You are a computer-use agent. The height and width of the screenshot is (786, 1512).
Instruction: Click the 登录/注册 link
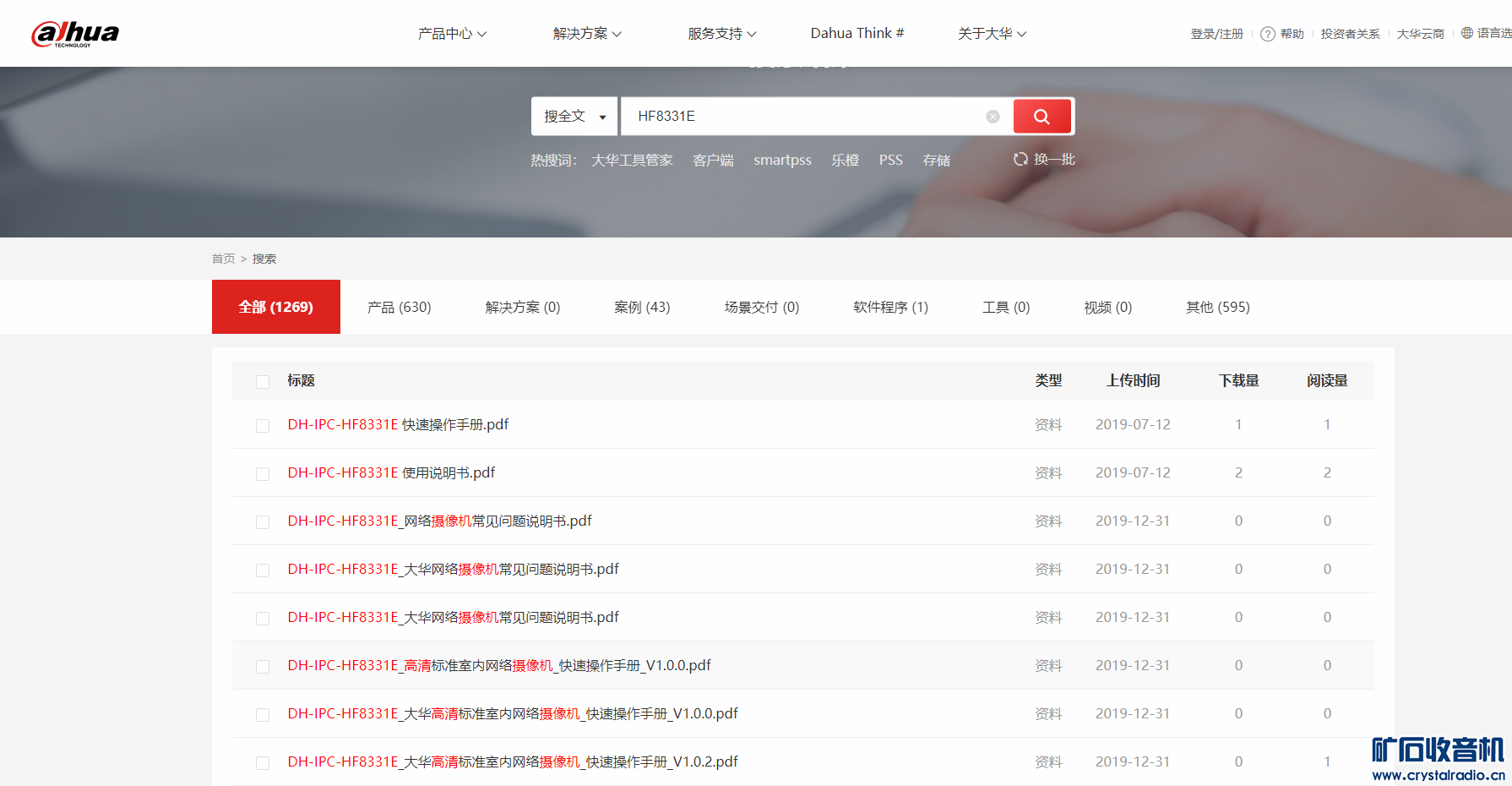(x=1217, y=34)
